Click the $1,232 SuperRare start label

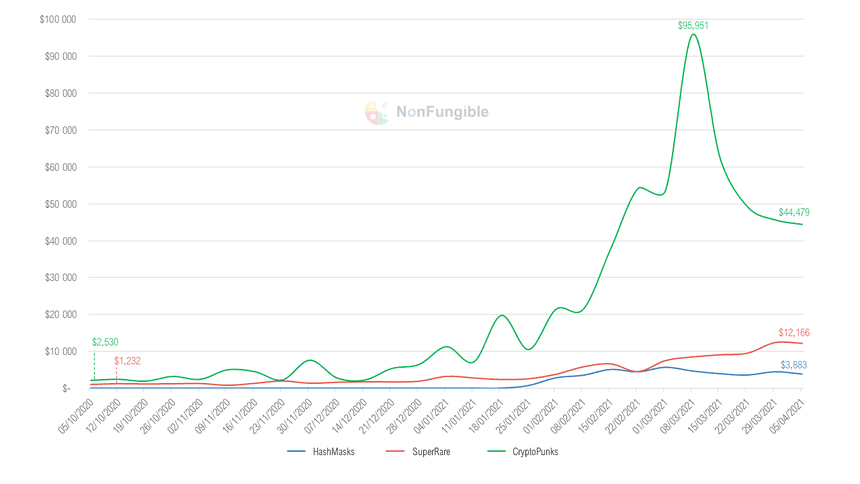pos(129,360)
